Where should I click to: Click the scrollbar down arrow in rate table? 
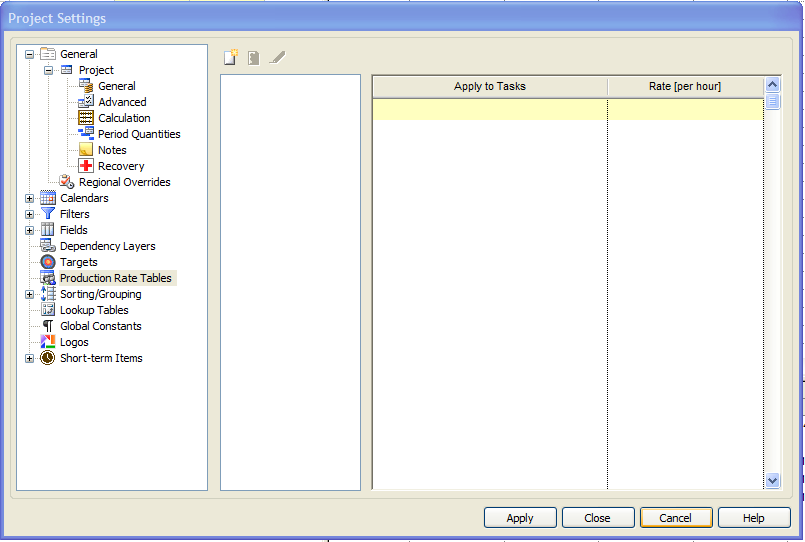click(772, 481)
